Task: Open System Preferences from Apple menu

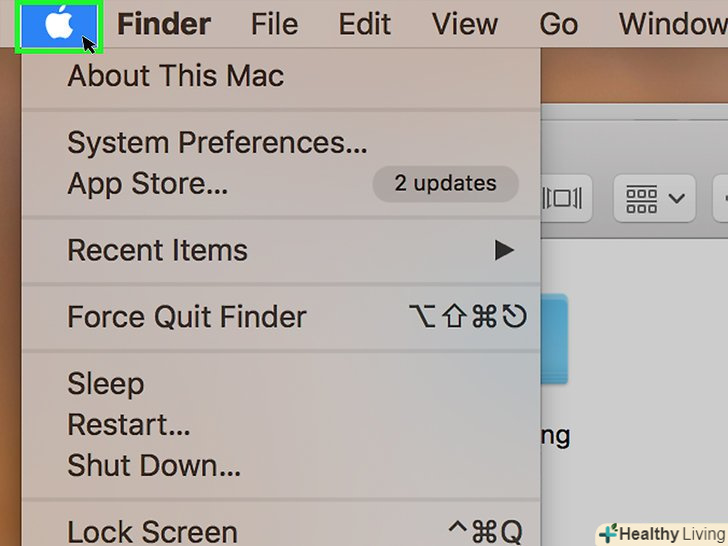Action: pyautogui.click(x=217, y=143)
